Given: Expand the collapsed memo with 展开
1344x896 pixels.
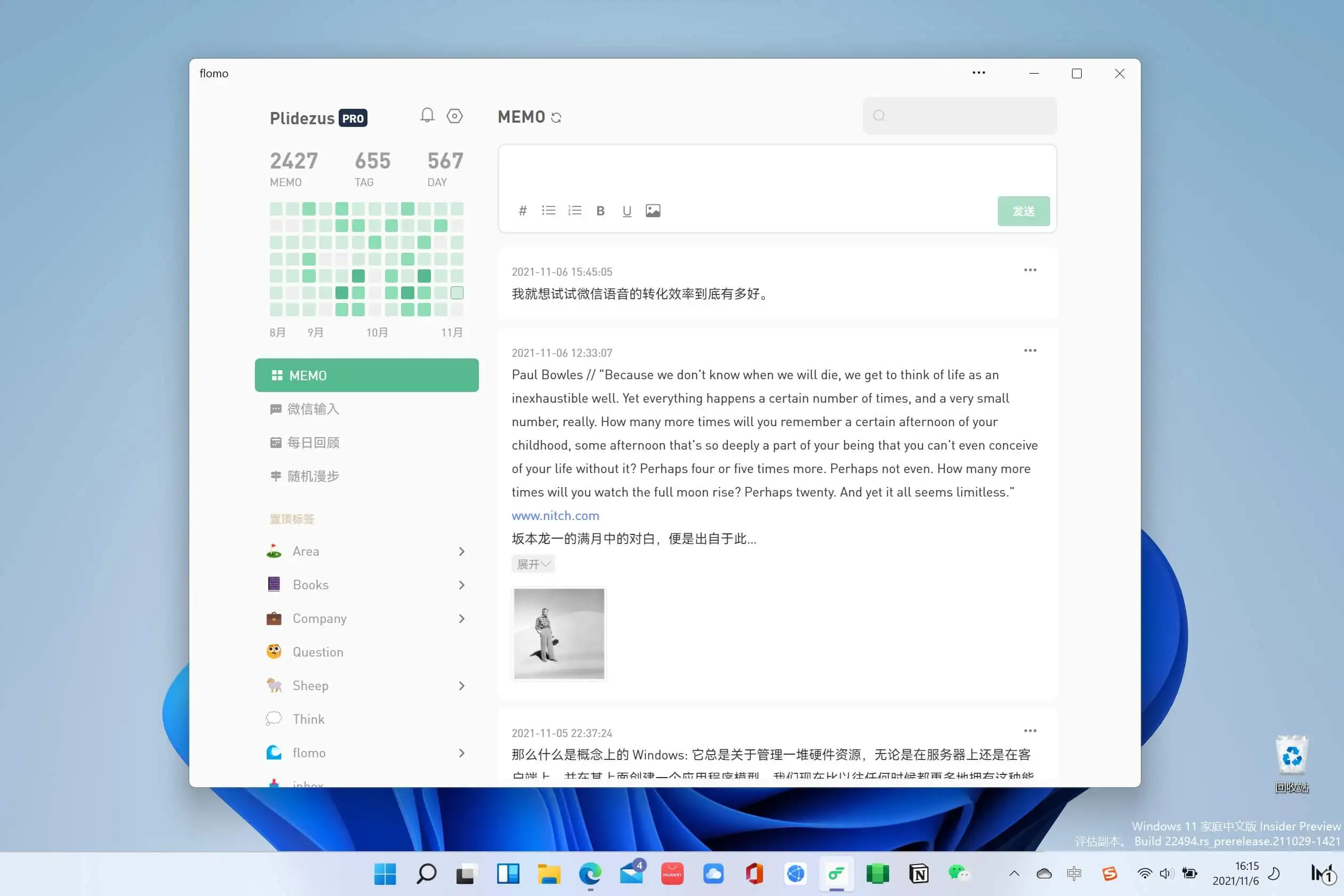Looking at the screenshot, I should click(x=533, y=565).
